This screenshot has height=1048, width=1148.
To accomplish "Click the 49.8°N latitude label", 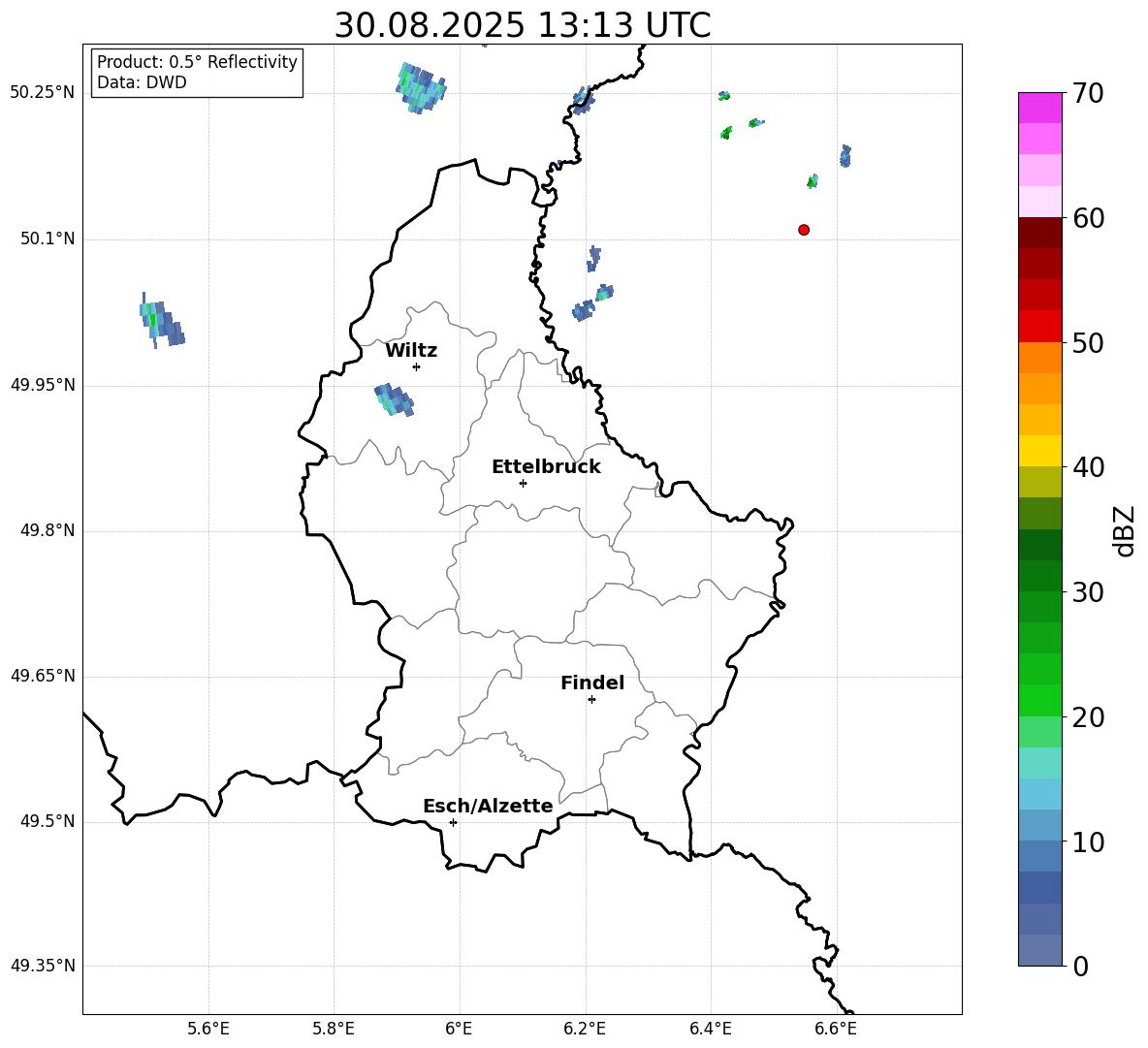I will (48, 530).
